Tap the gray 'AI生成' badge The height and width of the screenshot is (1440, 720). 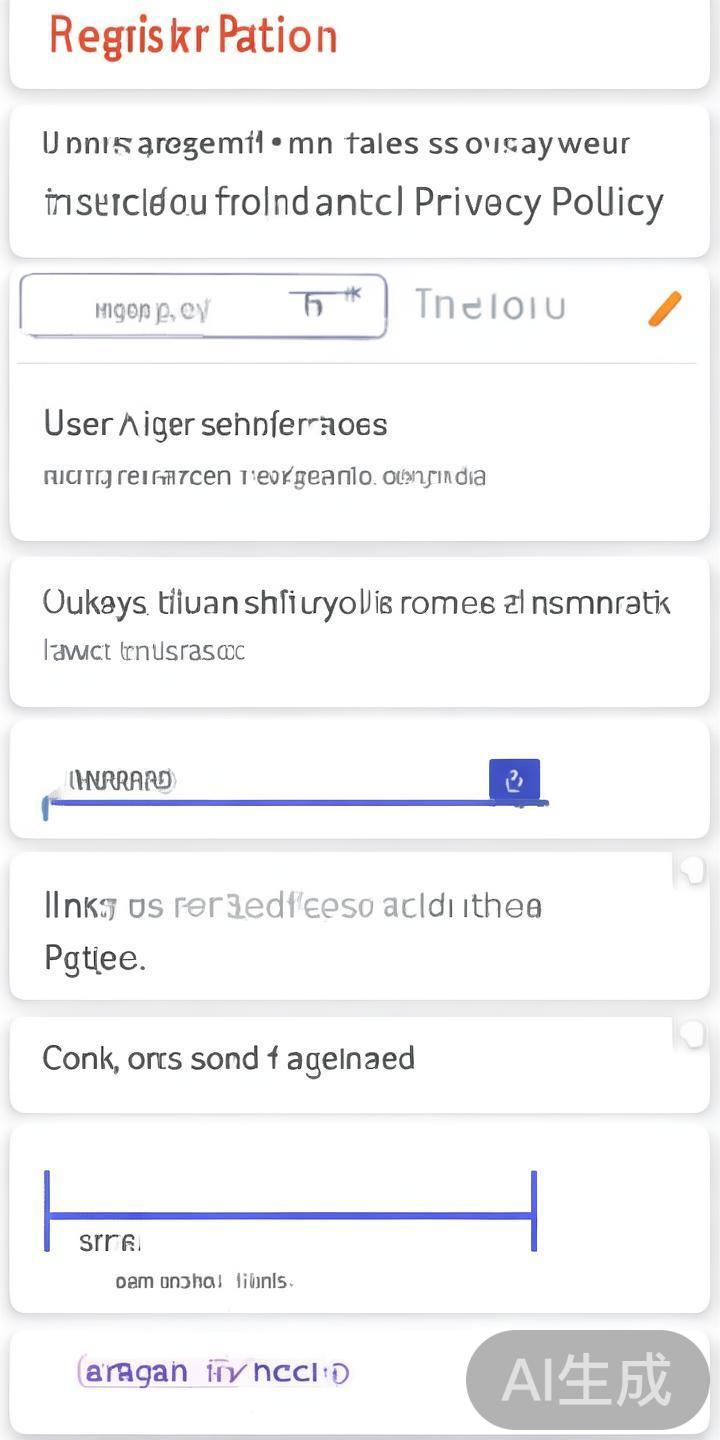[x=587, y=1380]
